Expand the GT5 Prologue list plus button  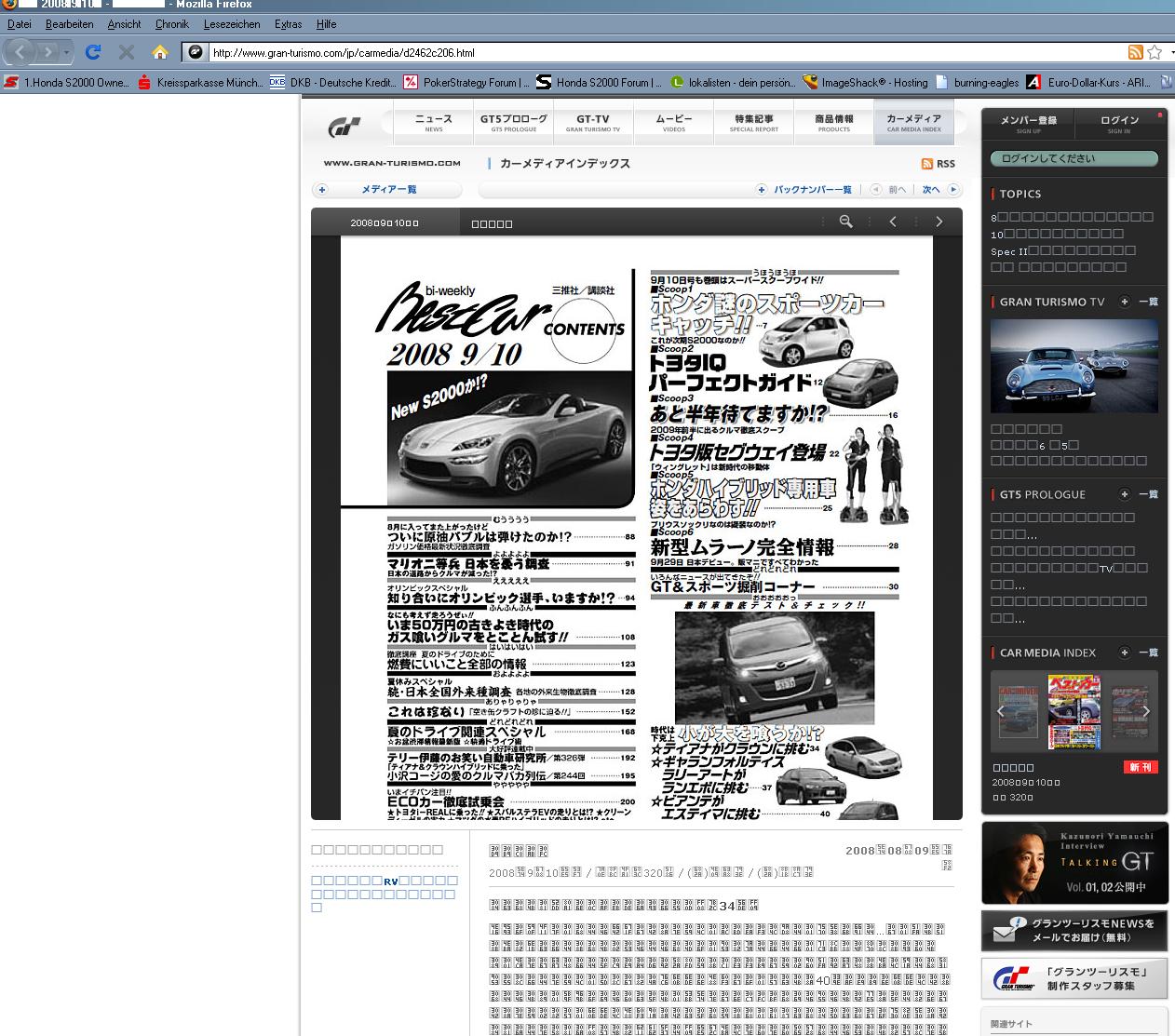coord(1125,494)
